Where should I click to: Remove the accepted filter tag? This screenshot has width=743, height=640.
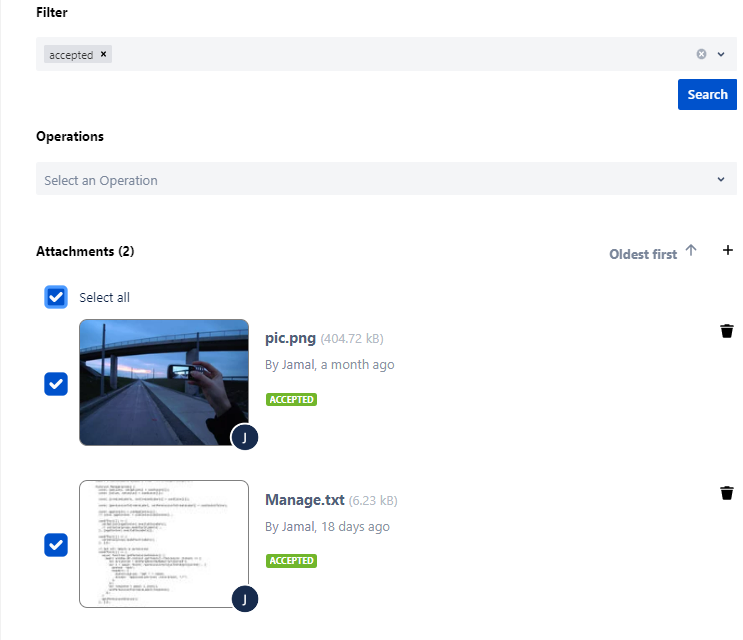(104, 54)
